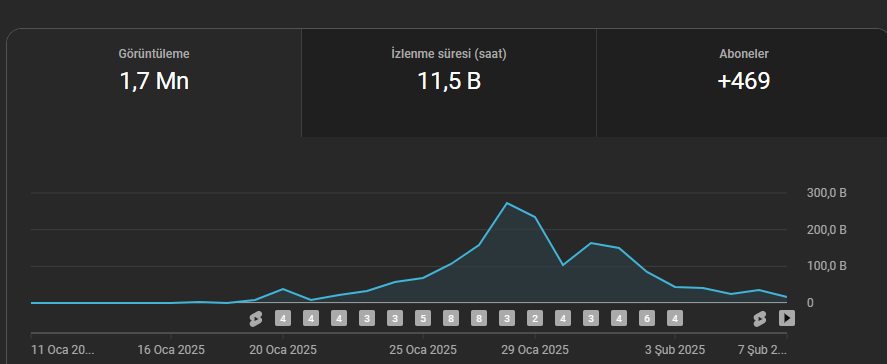Screen dimensions: 887x364
Task: Click the 25 Oca 2025 date label
Action: [x=423, y=350]
